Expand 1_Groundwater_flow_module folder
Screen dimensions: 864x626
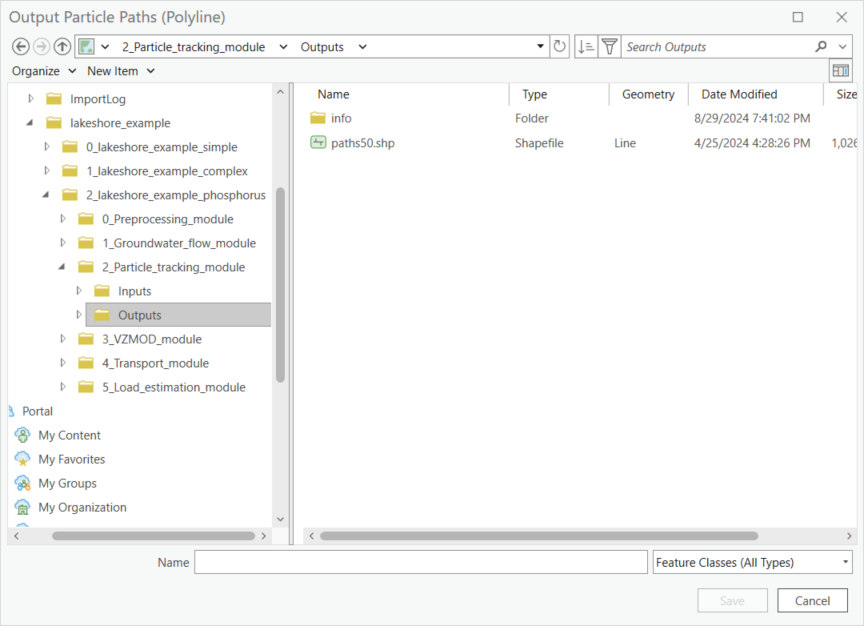(x=63, y=243)
